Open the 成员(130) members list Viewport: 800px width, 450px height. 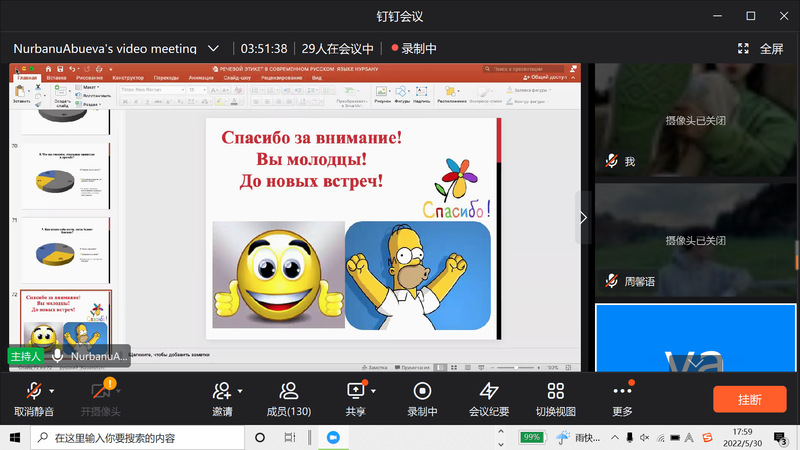(x=289, y=399)
